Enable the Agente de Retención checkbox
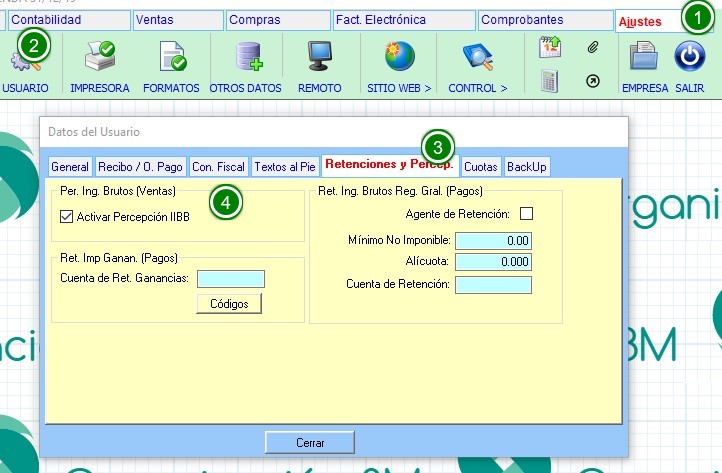This screenshot has height=473, width=722. (x=526, y=214)
